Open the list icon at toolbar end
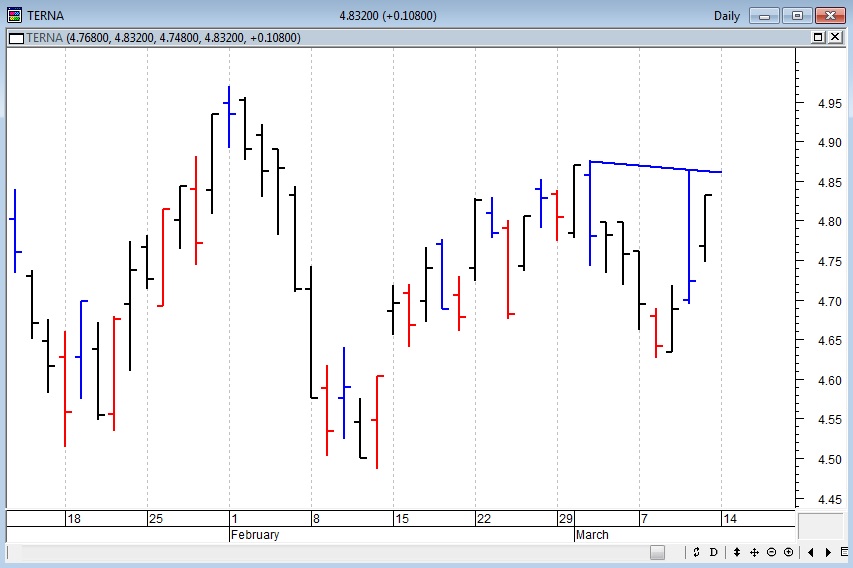 (x=845, y=552)
